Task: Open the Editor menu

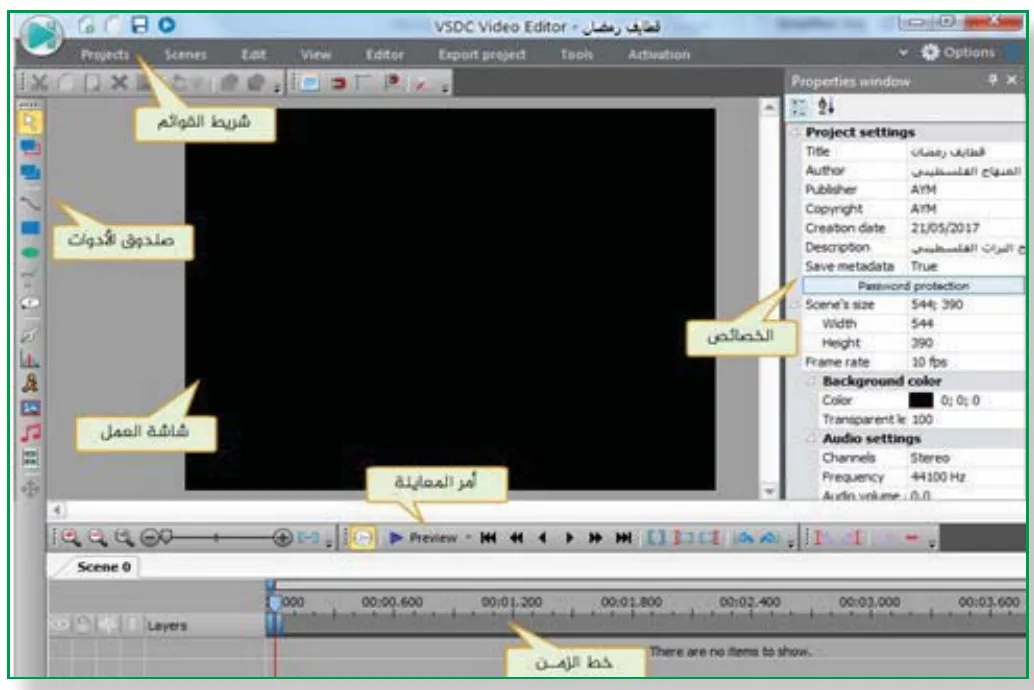Action: tap(385, 55)
